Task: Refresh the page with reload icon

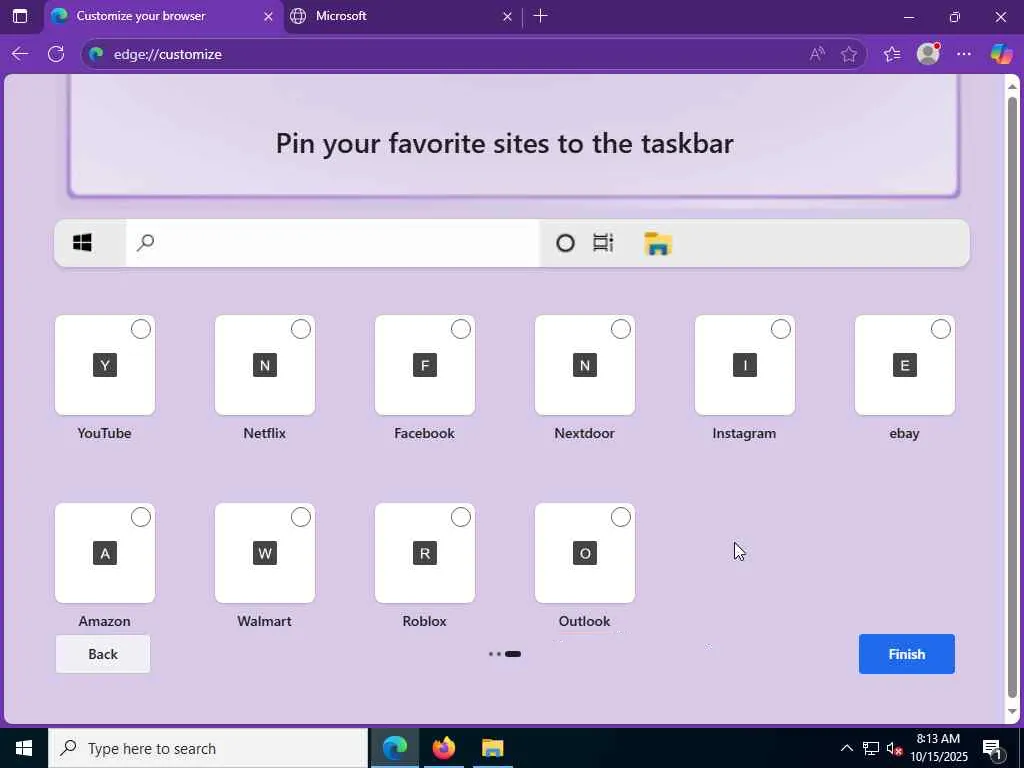Action: pos(56,54)
